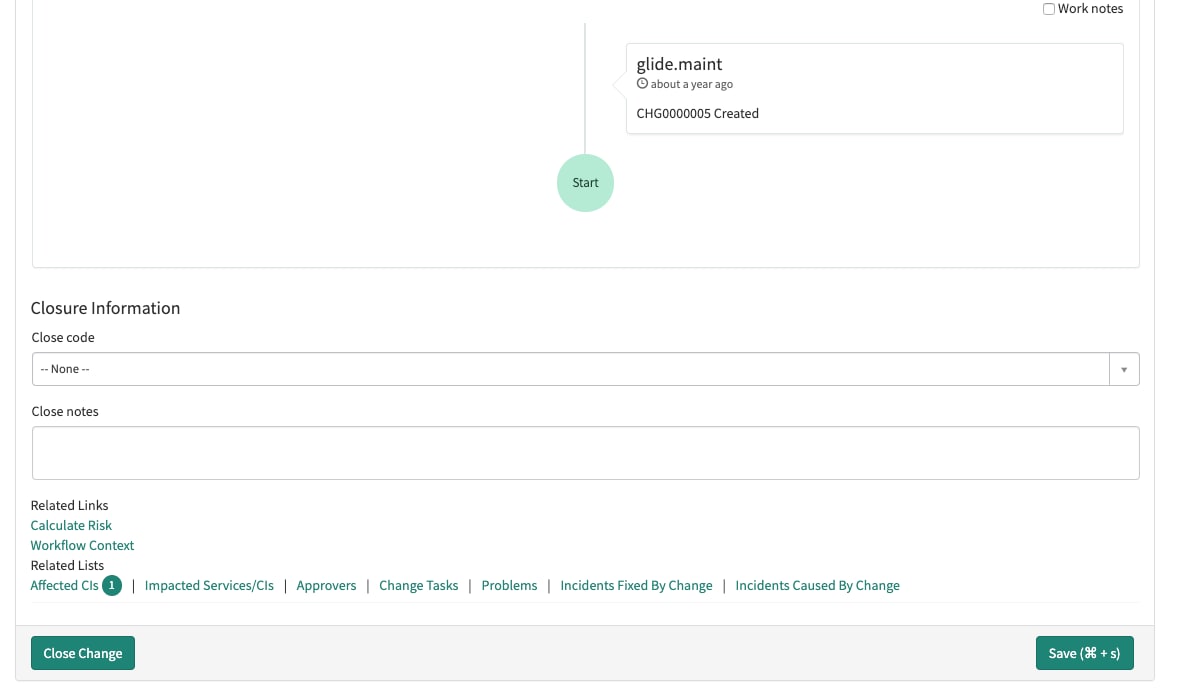Open the Problems related list
This screenshot has width=1179, height=698.
tap(509, 585)
